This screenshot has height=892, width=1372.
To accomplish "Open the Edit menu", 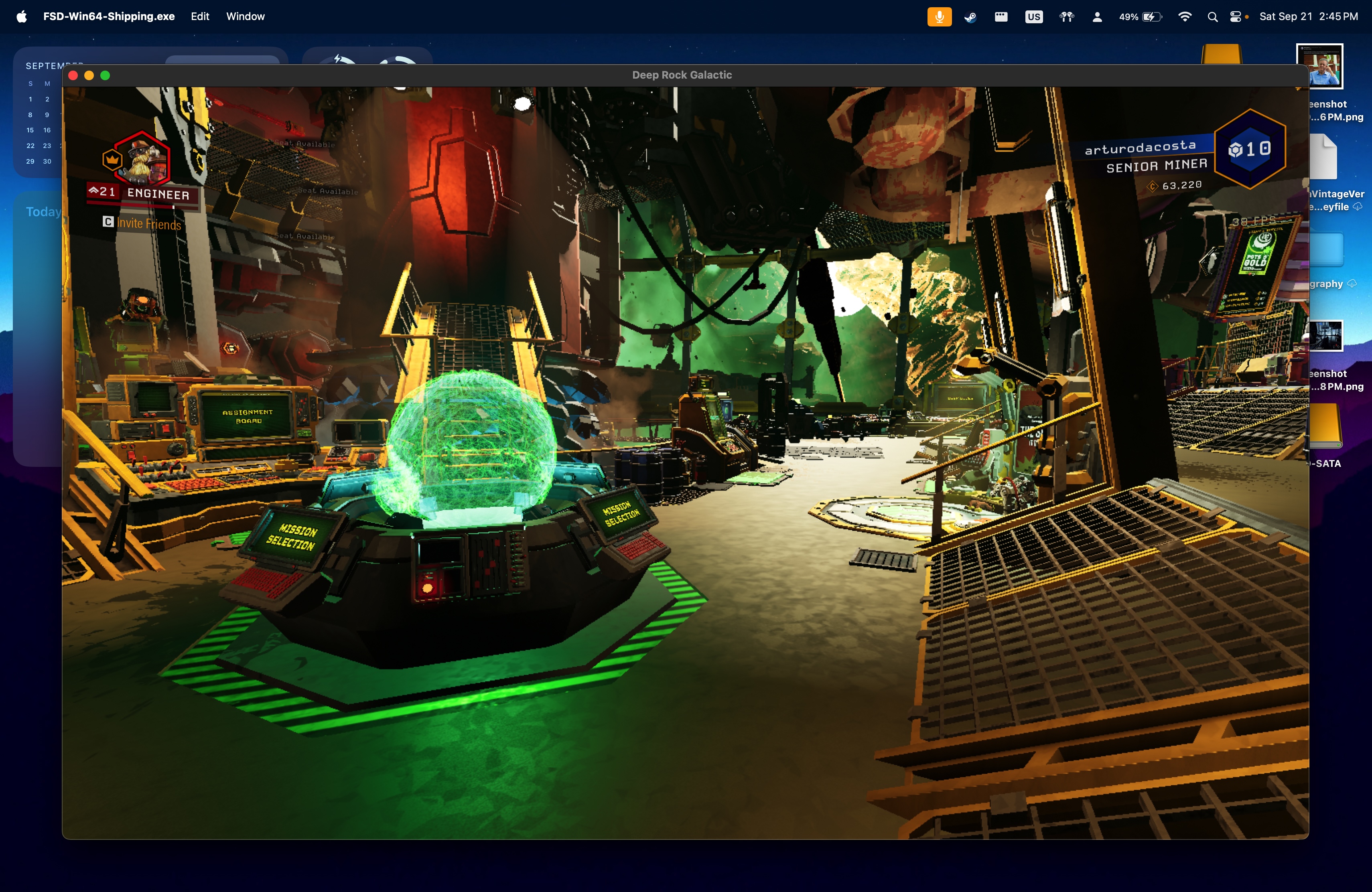I will coord(199,17).
